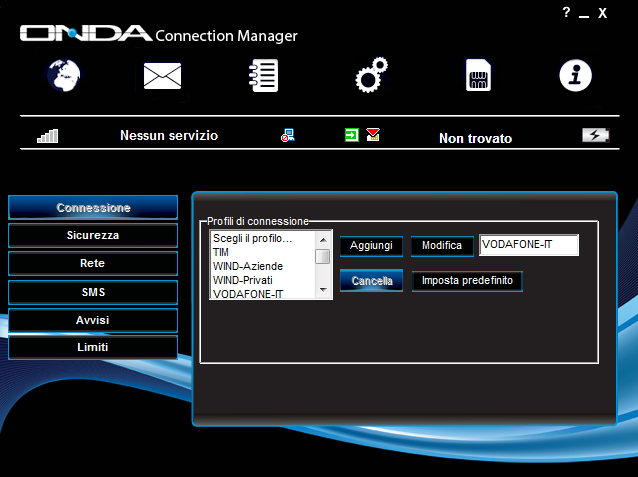Open the Avvisi section
This screenshot has height=477, width=638.
[x=93, y=320]
